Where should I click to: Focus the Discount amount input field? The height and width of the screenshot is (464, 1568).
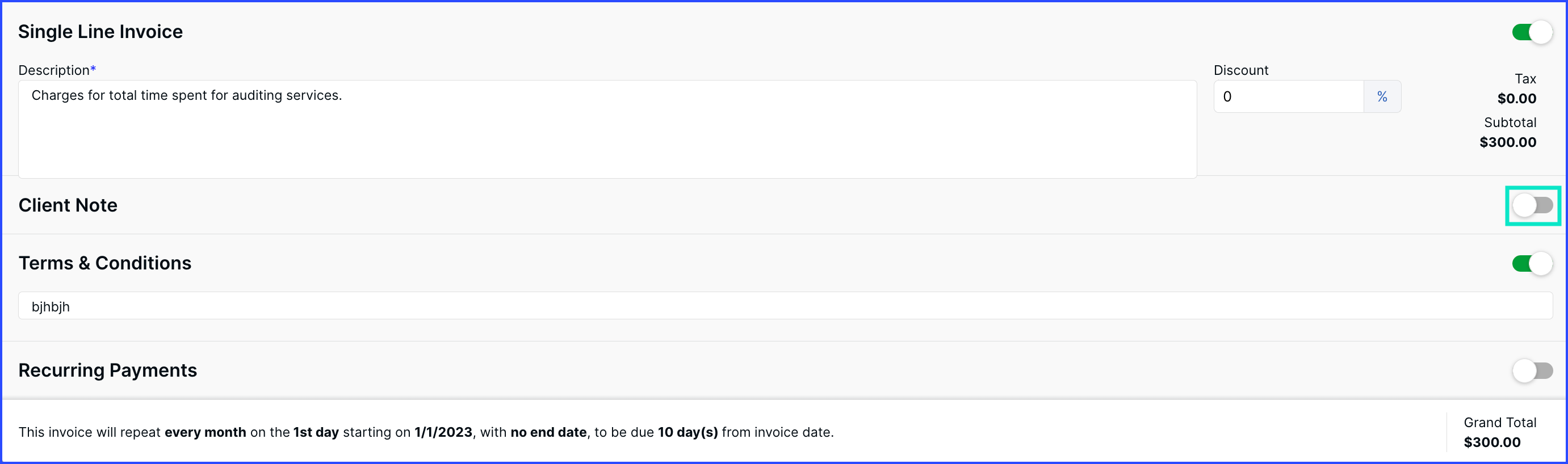pyautogui.click(x=1288, y=96)
